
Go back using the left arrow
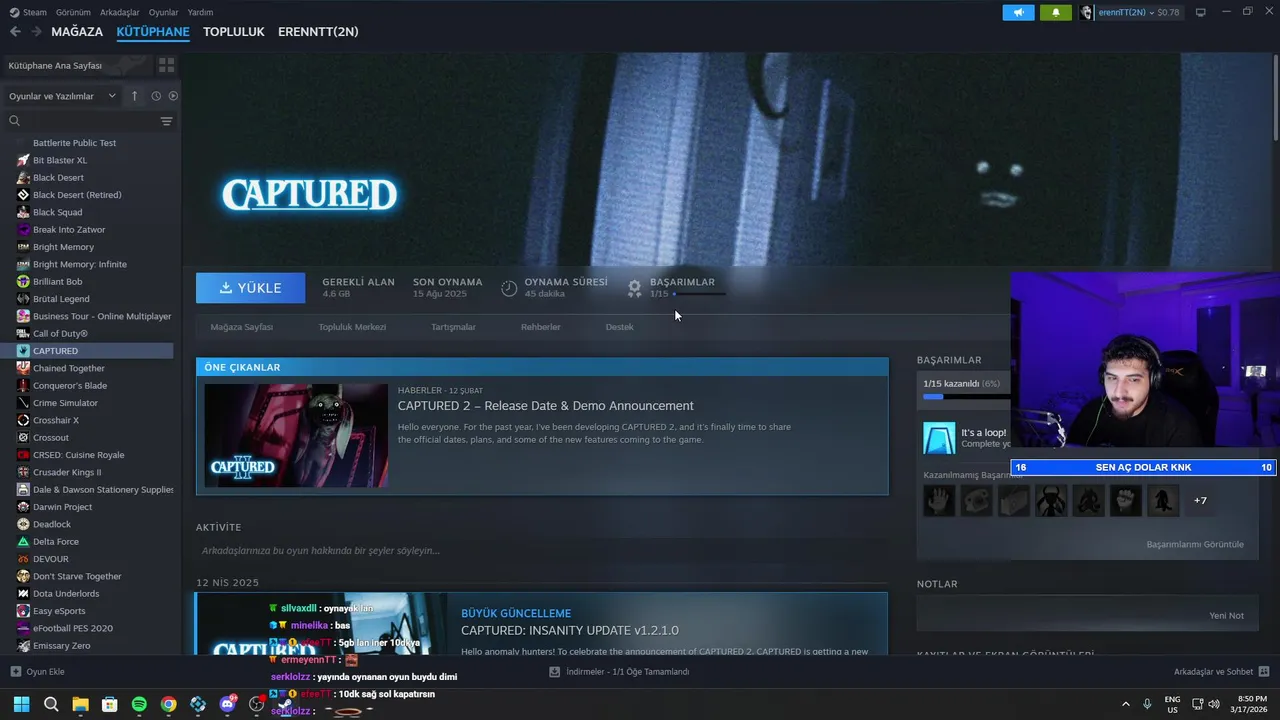pyautogui.click(x=15, y=32)
